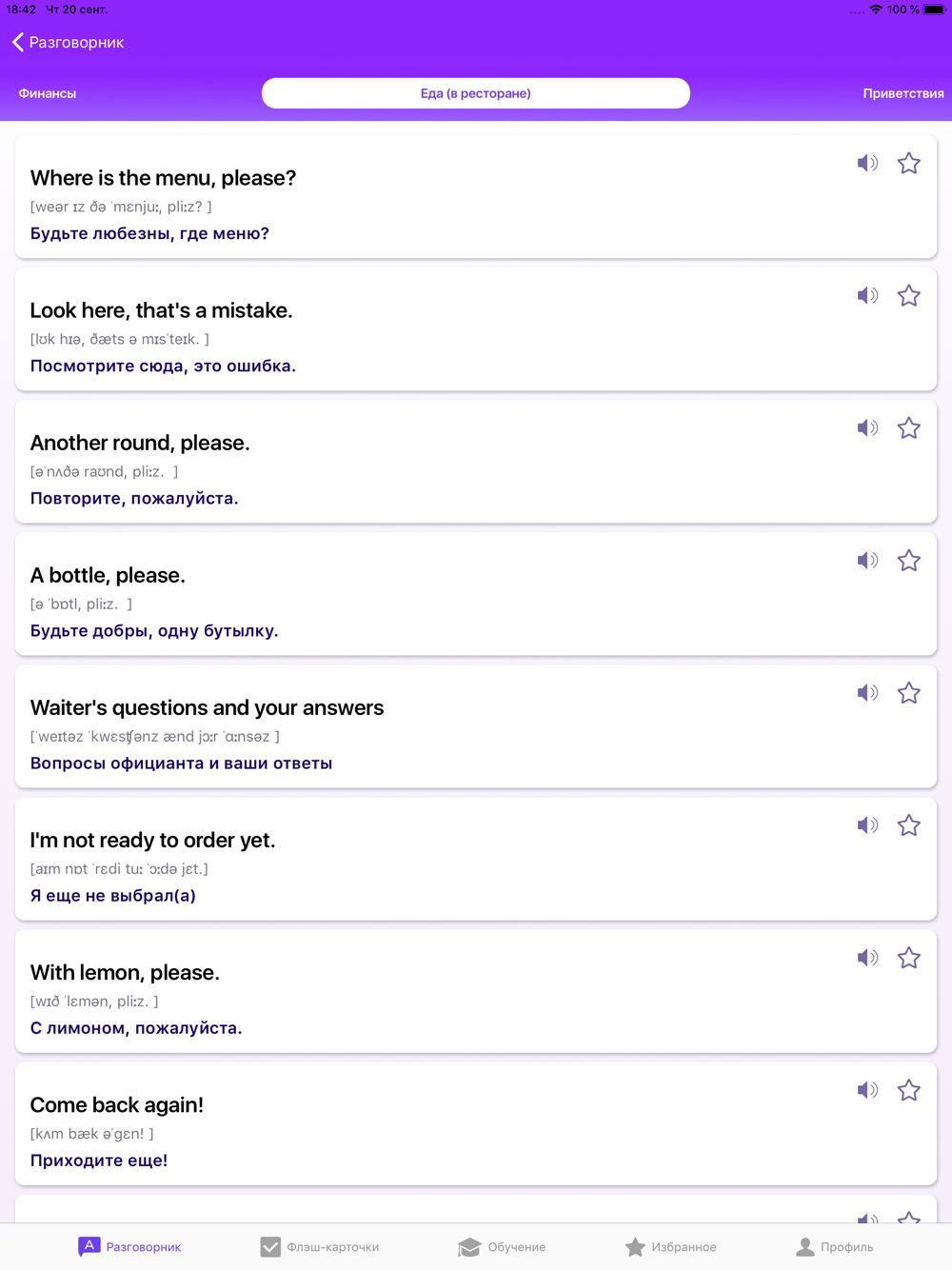The image size is (952, 1270).
Task: Play pronunciation of 'Another round, please.'
Action: (867, 428)
